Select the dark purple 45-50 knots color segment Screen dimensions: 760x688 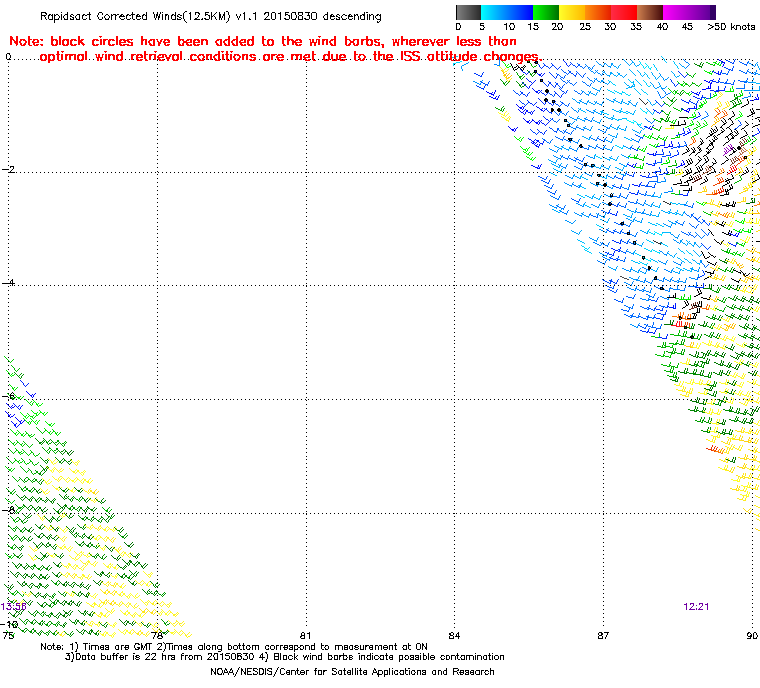tap(702, 12)
